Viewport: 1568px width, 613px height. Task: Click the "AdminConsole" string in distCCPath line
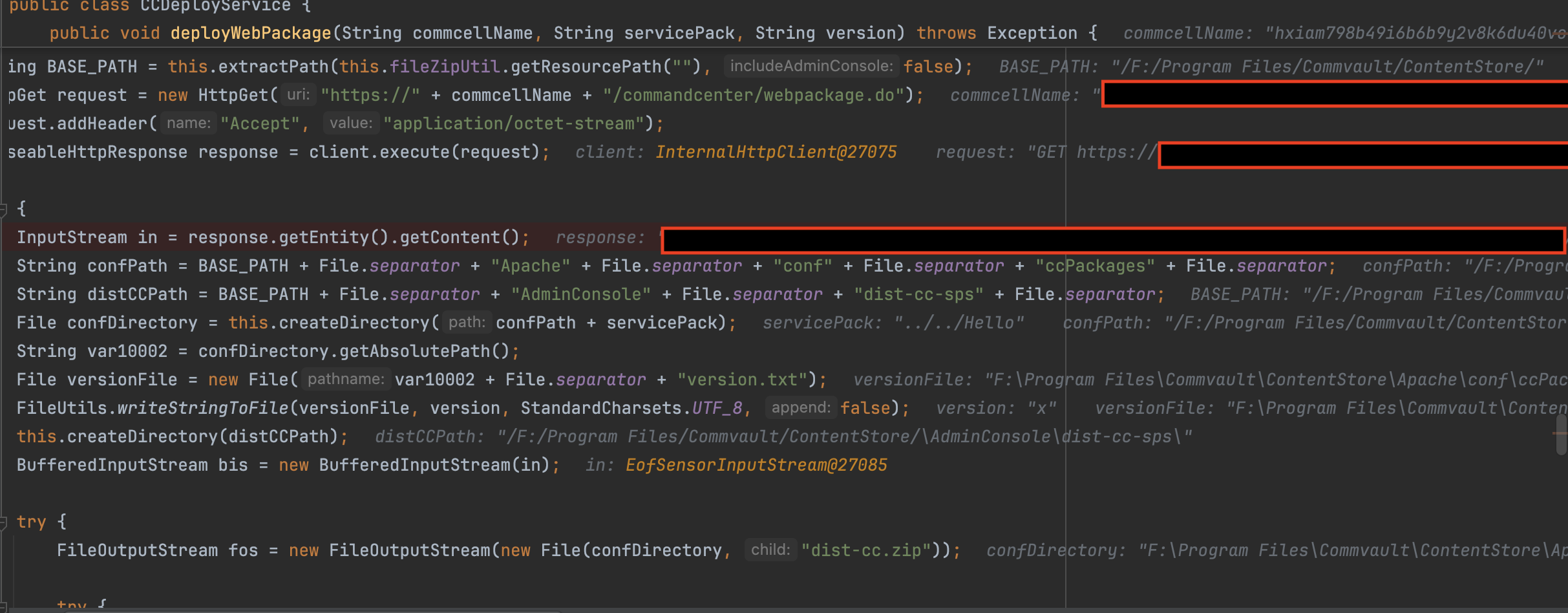click(x=581, y=294)
